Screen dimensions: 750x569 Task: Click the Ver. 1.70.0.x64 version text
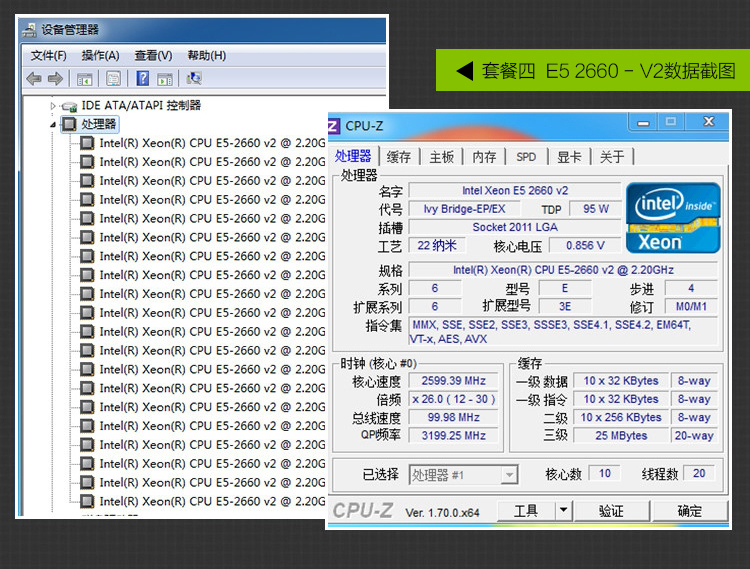point(442,513)
